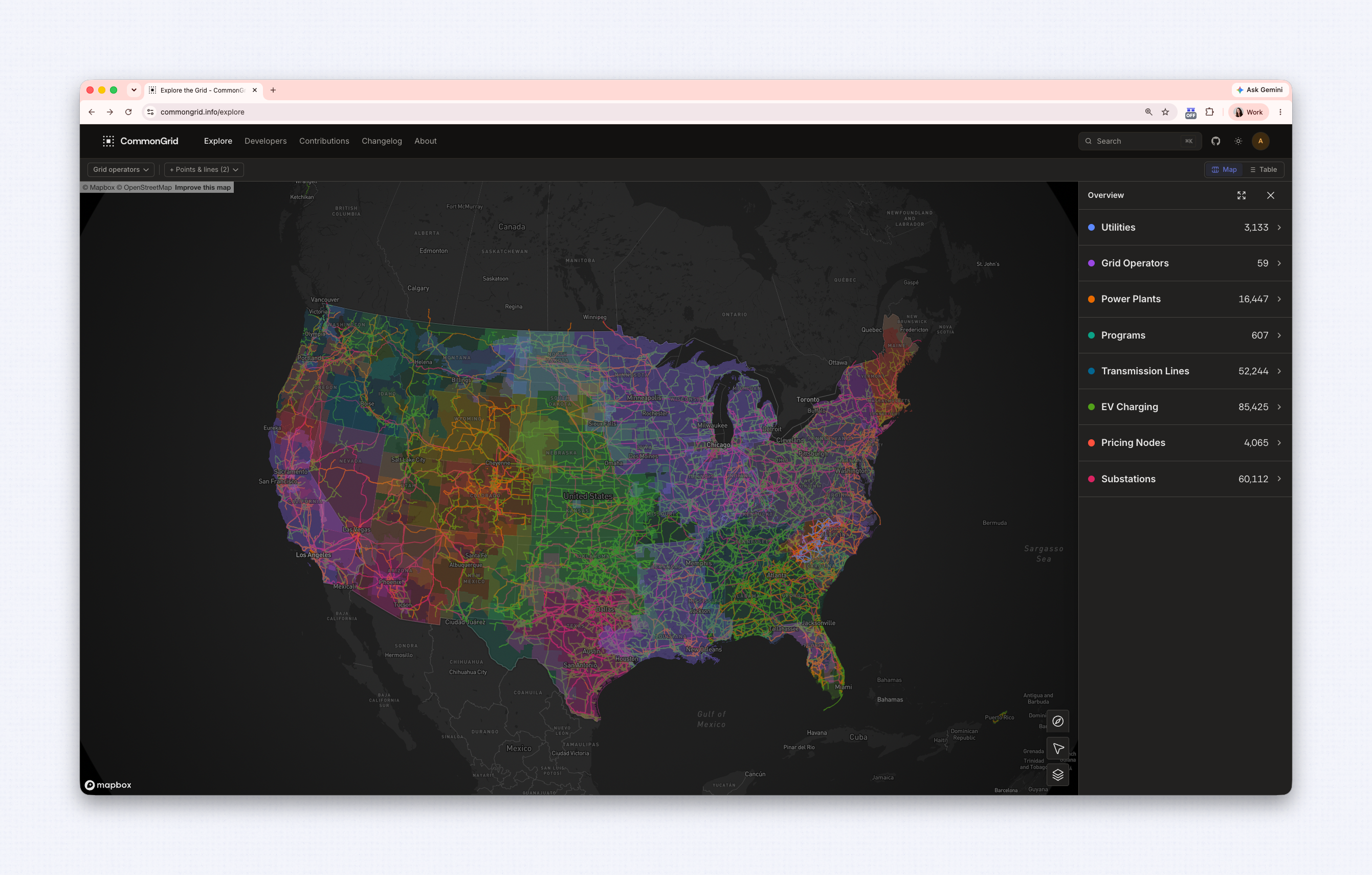Open the tab search dropdown arrow

134,90
